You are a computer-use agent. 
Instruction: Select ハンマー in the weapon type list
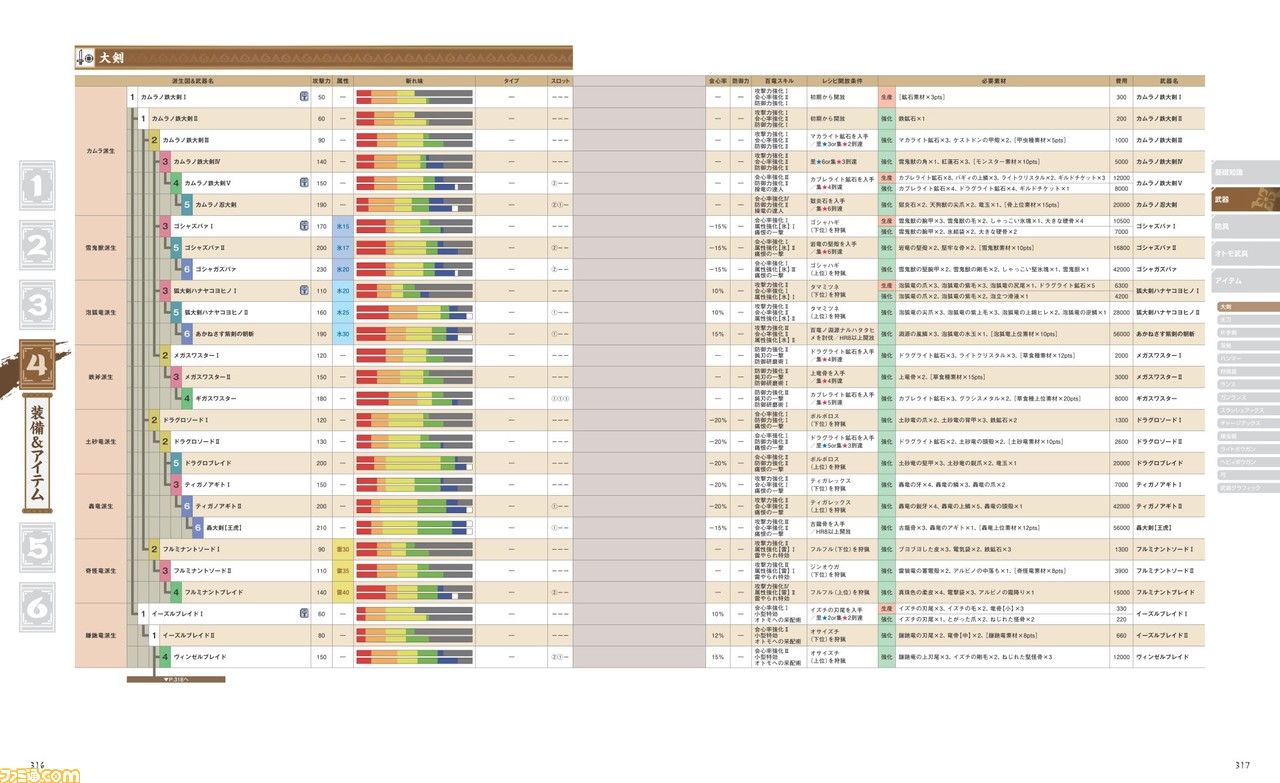[x=1247, y=357]
